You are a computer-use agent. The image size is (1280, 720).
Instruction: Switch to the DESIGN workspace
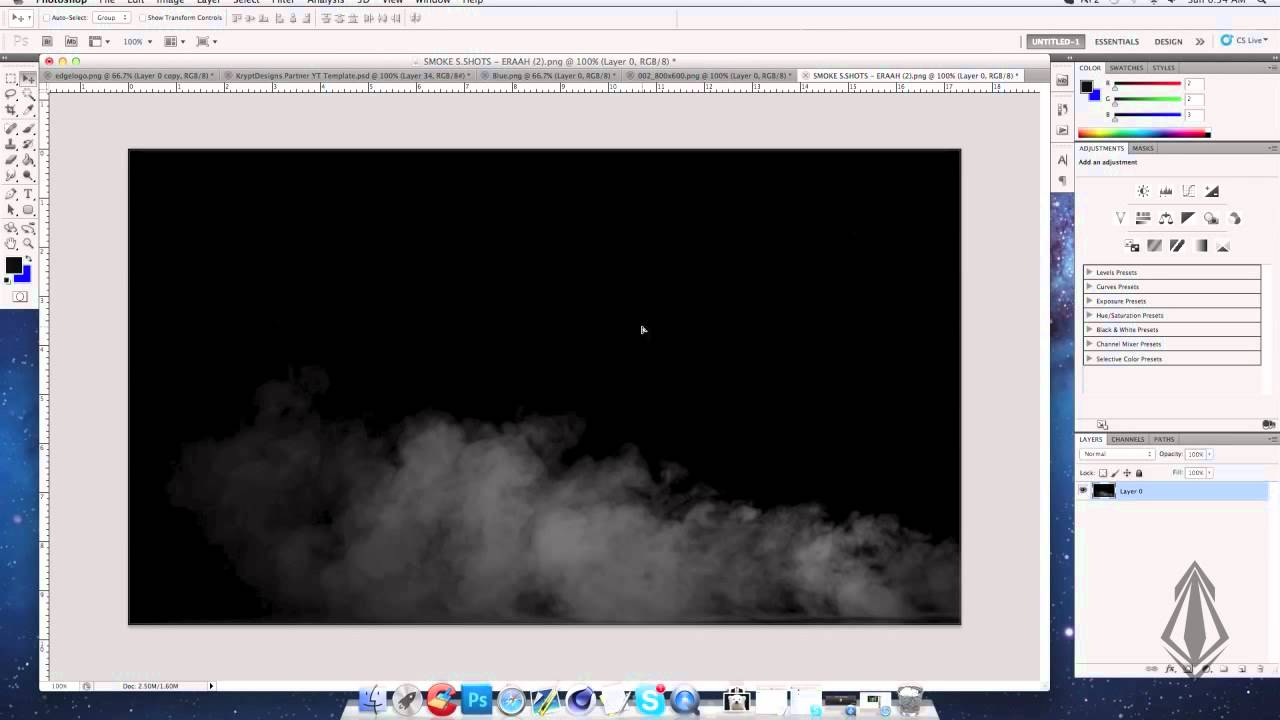[x=1168, y=42]
